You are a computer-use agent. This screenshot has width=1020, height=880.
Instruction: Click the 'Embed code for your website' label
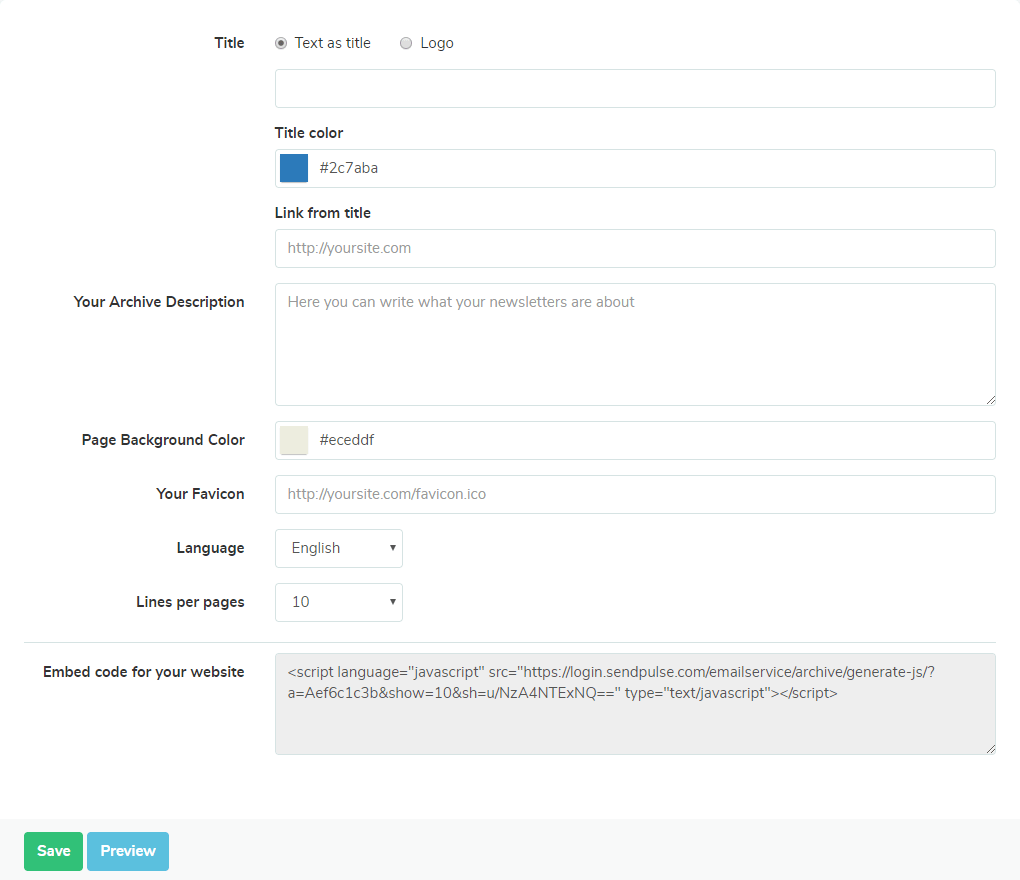pos(144,672)
